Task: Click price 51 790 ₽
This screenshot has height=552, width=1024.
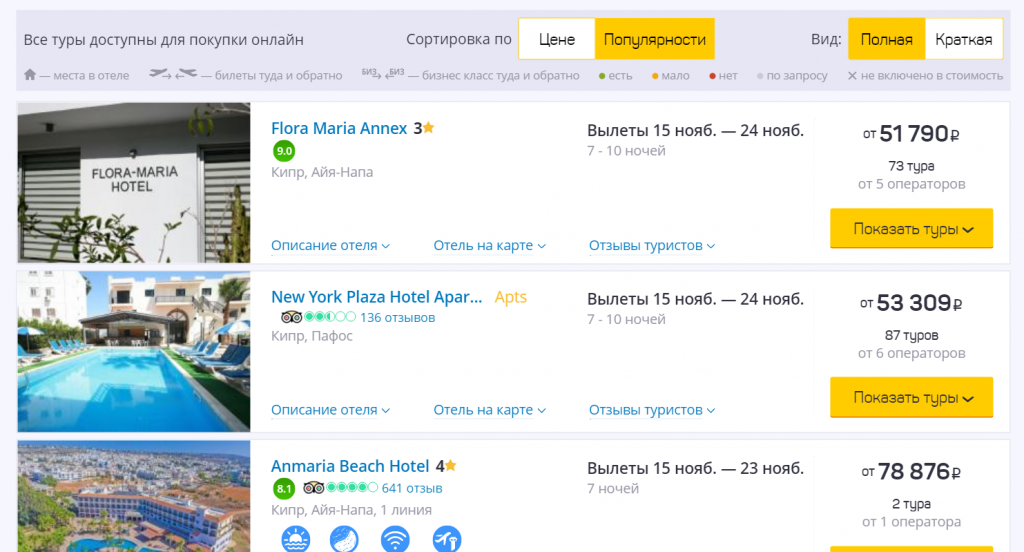Action: click(911, 134)
